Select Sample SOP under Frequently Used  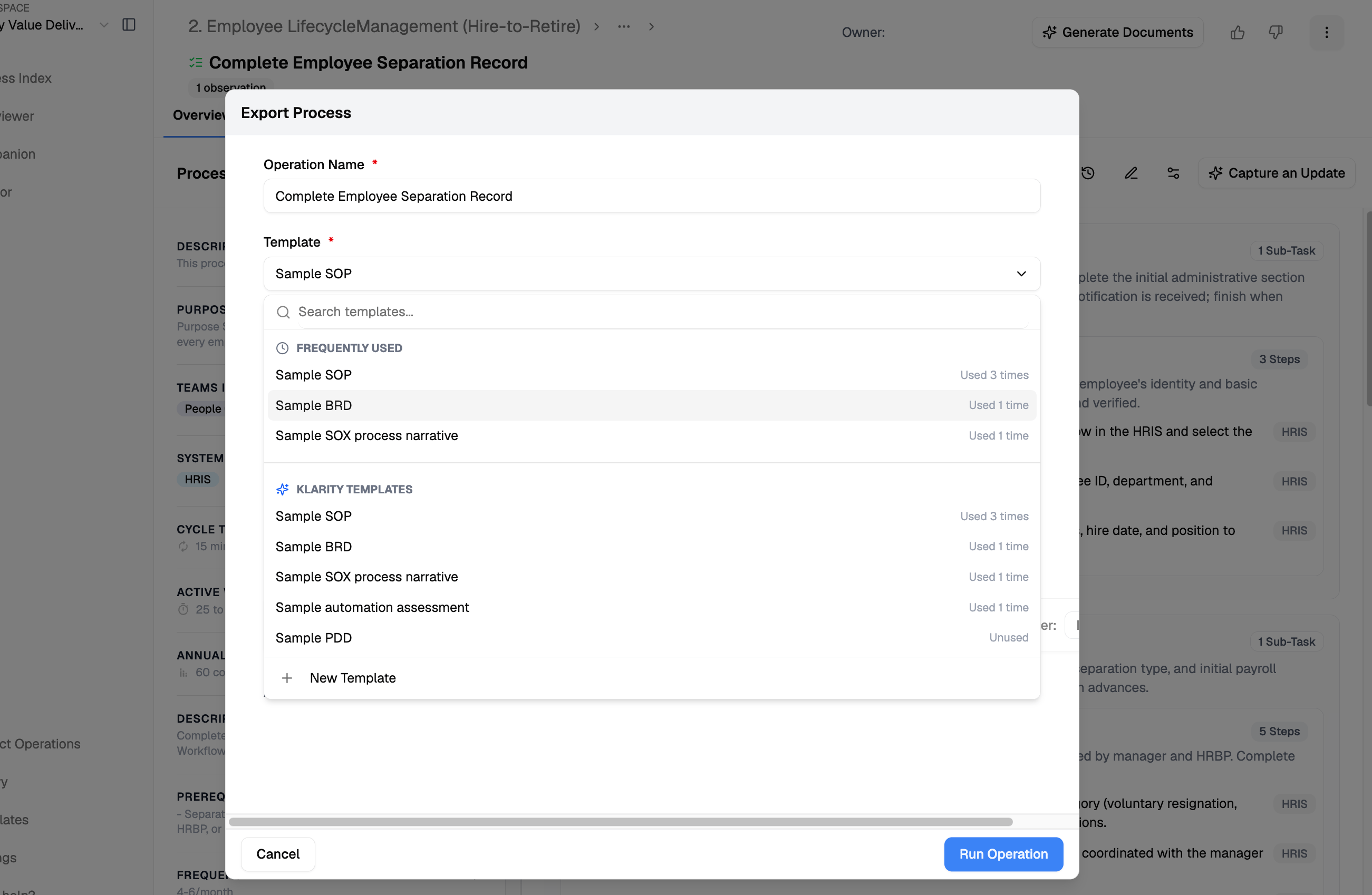point(651,375)
